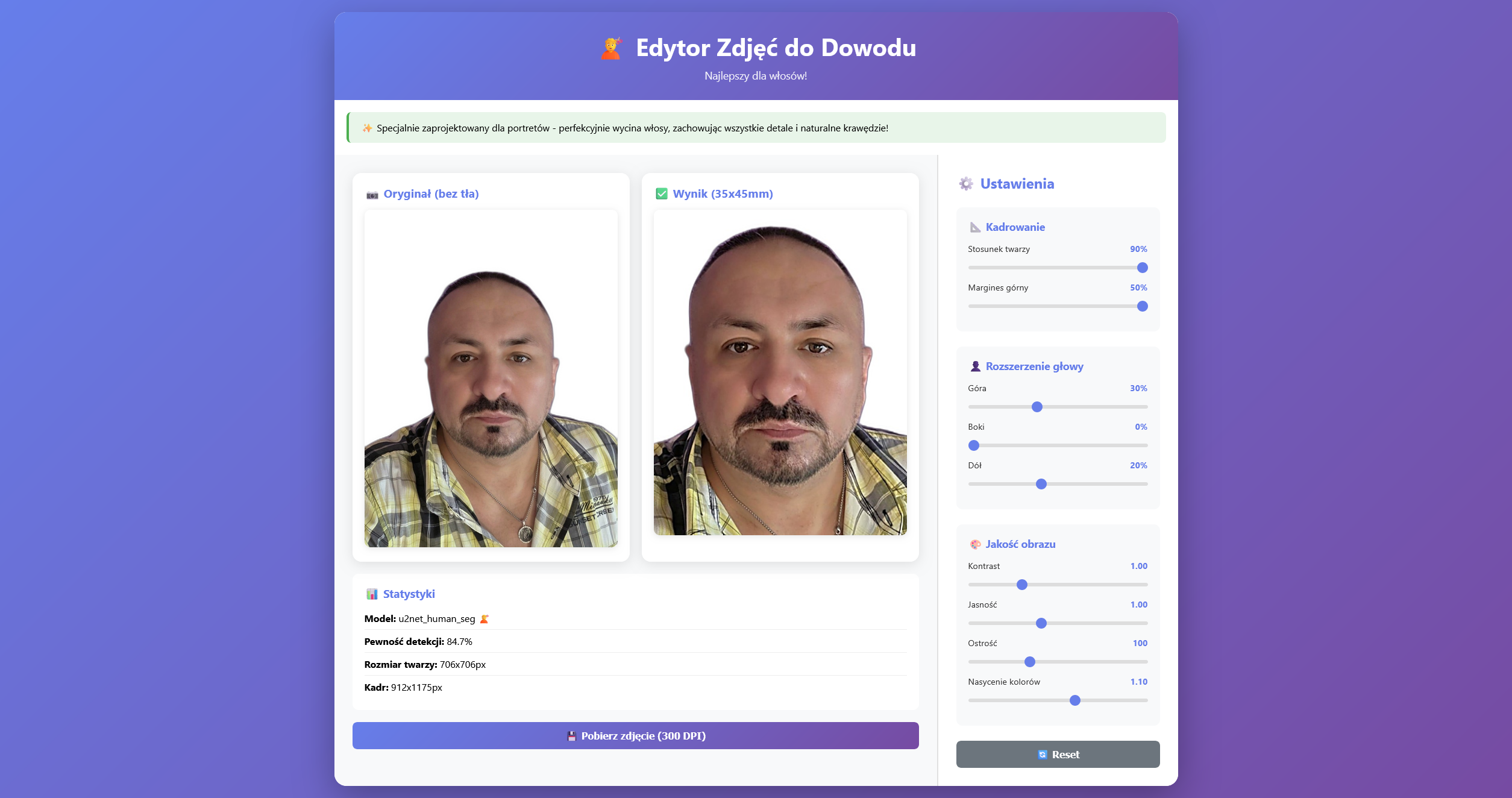
Task: Move the Góra head-expansion slider
Action: tap(1037, 407)
